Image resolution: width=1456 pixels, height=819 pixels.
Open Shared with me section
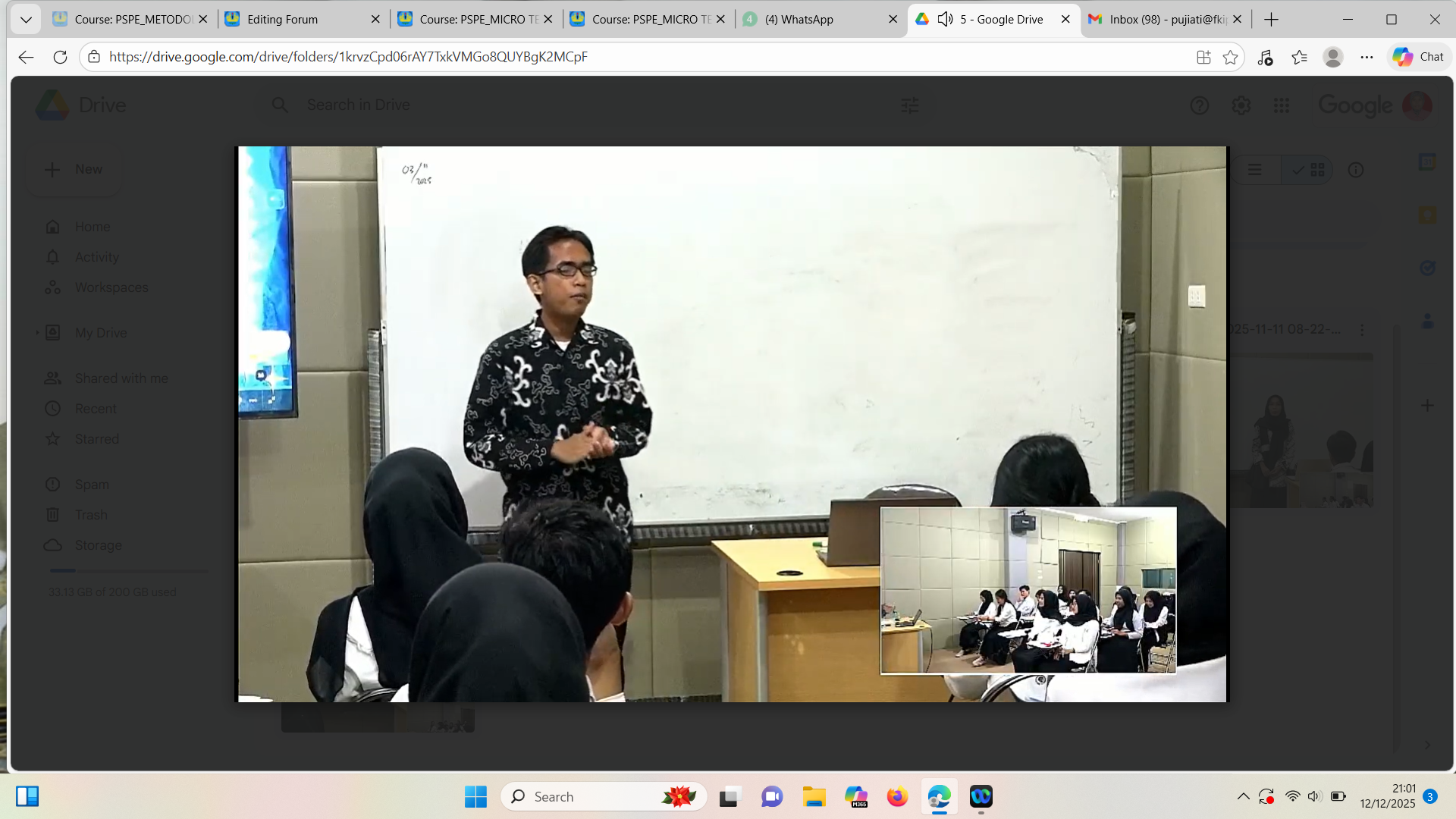(121, 378)
